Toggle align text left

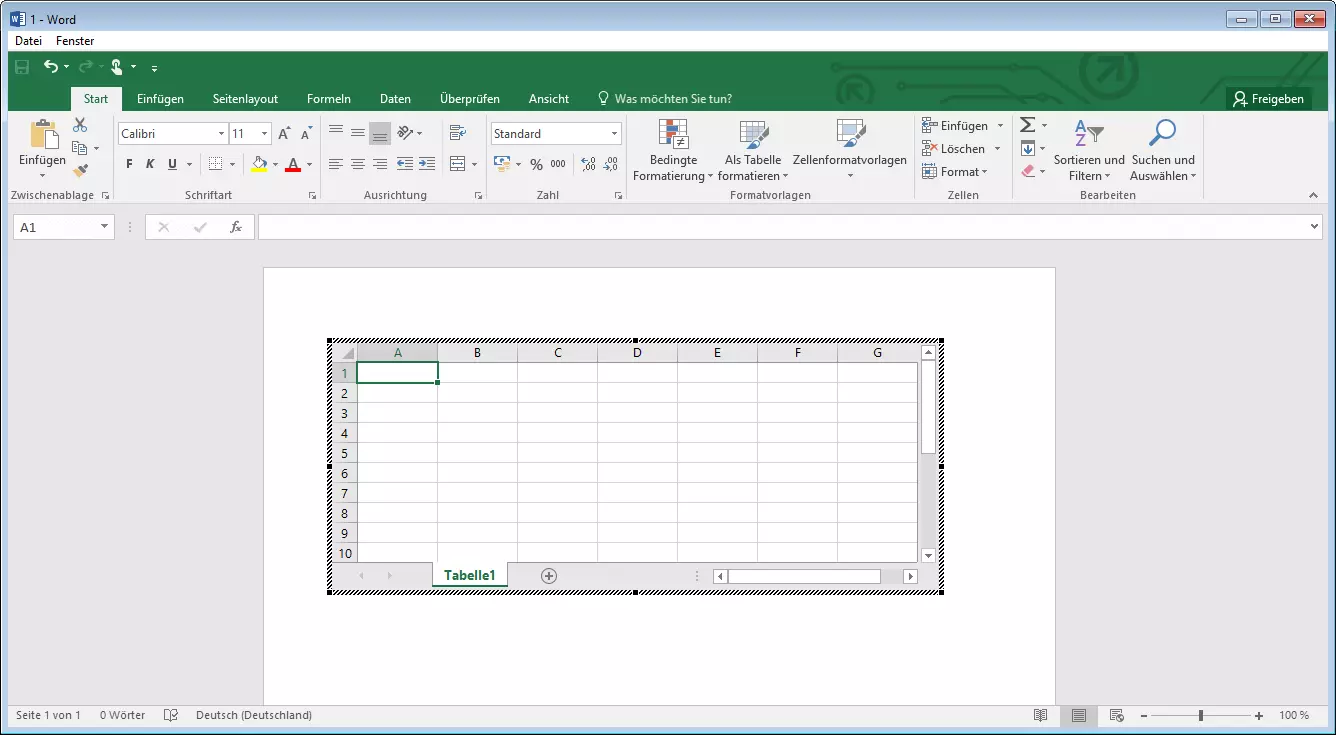pos(336,164)
